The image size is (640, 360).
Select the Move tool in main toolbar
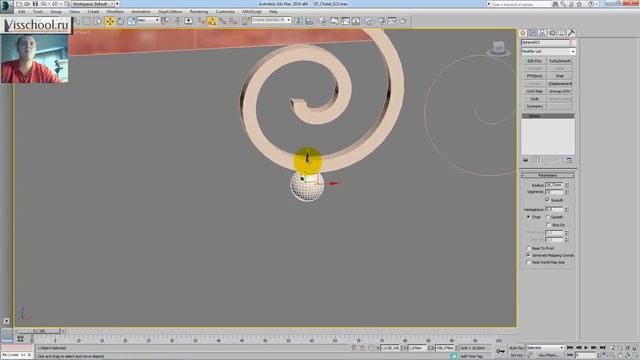click(x=110, y=21)
